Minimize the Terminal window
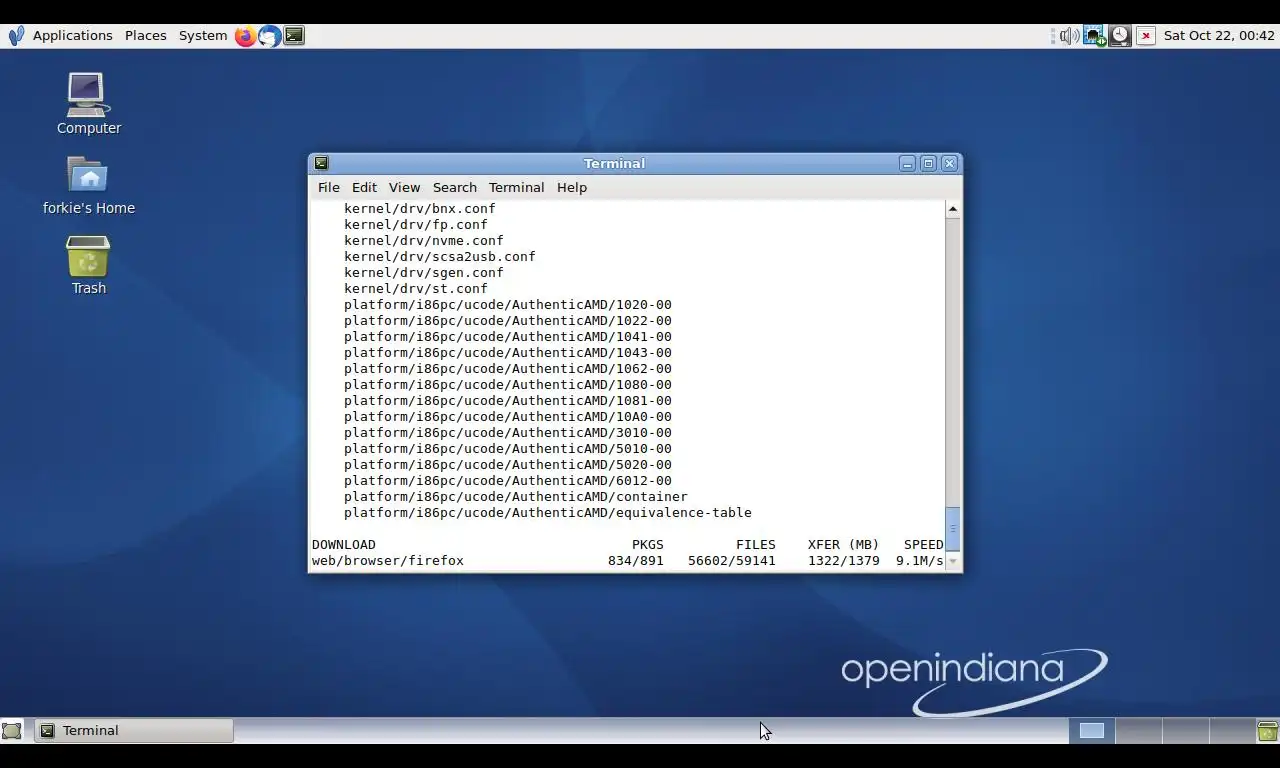This screenshot has height=768, width=1280. [x=907, y=163]
